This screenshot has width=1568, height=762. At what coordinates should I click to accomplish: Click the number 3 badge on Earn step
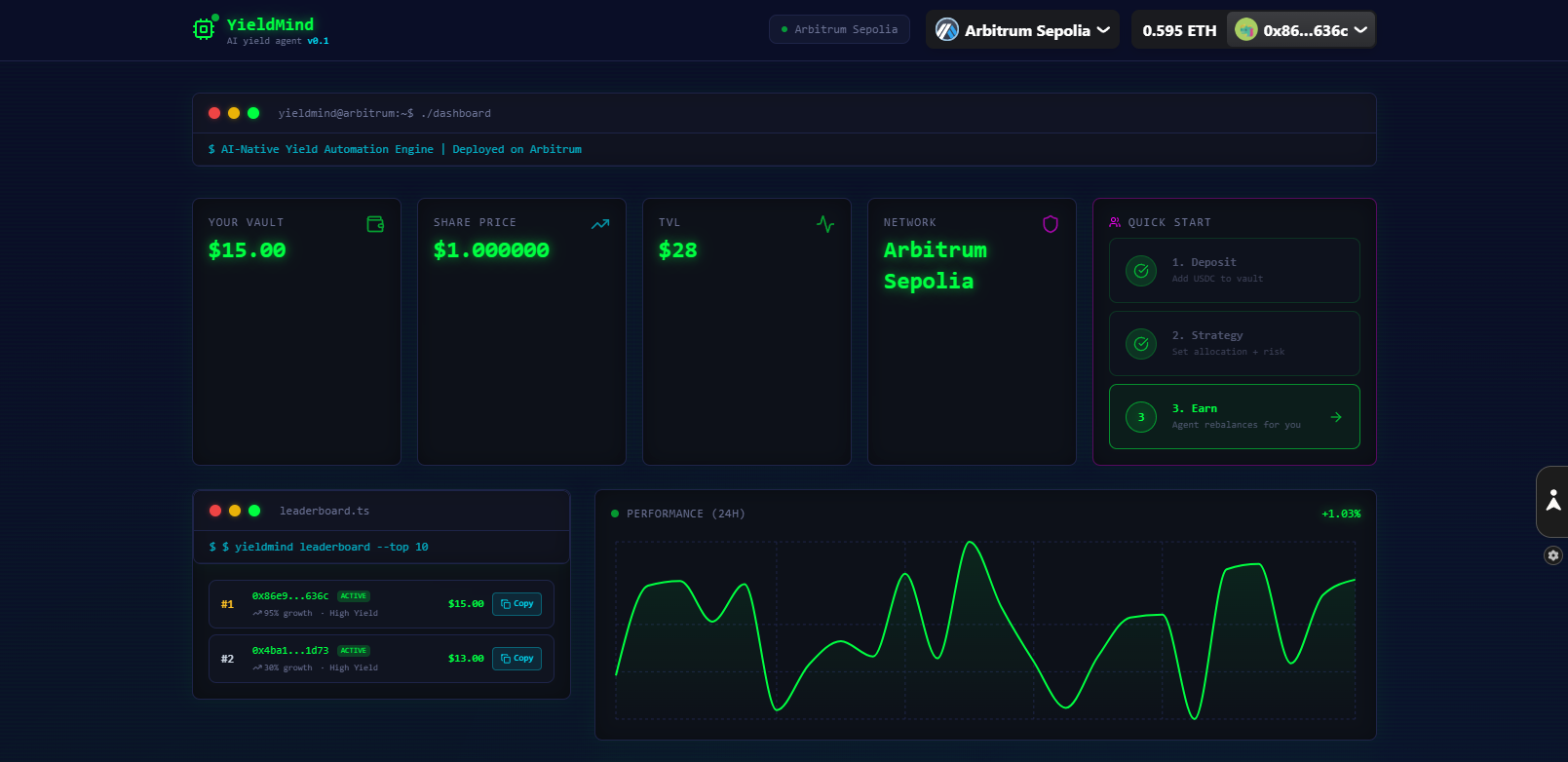(x=1141, y=417)
